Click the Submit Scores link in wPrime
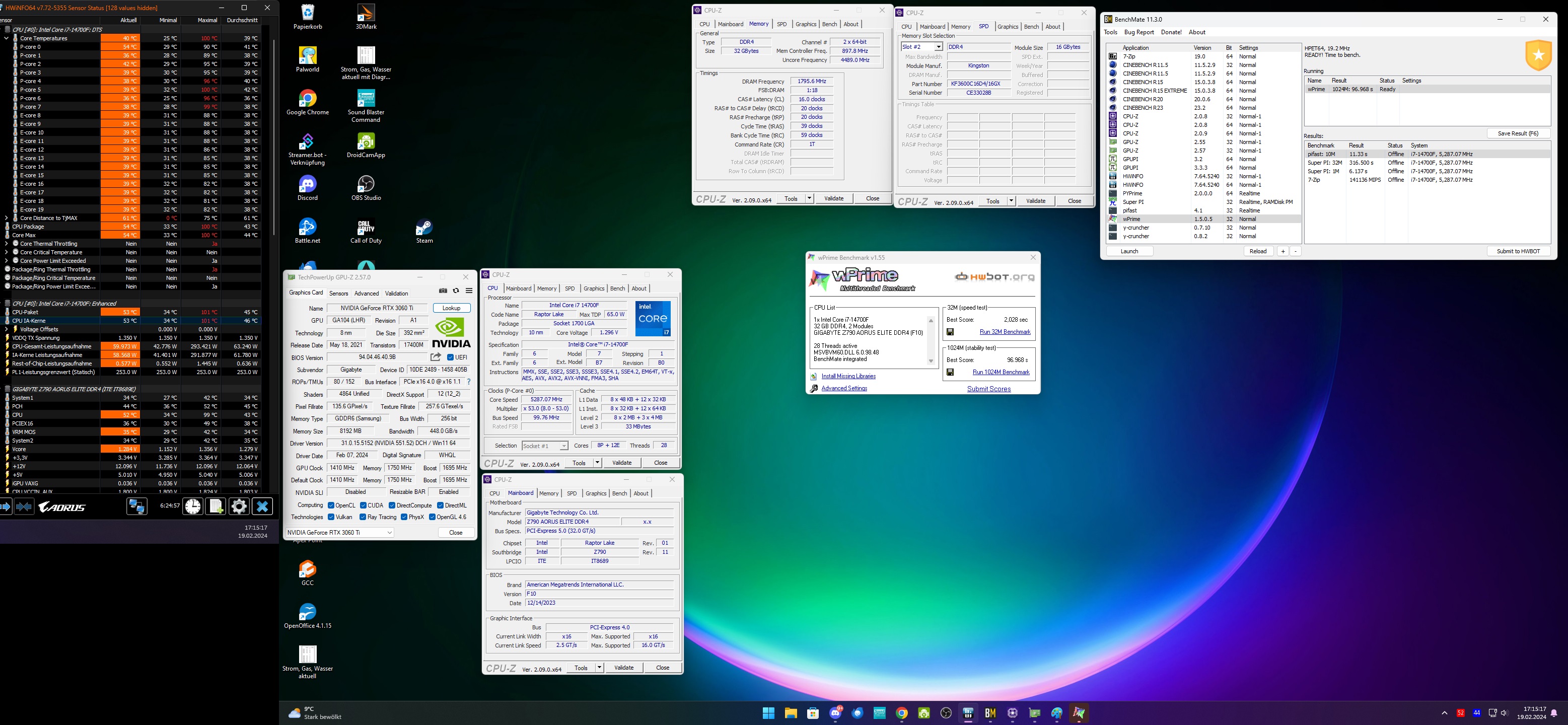Viewport: 1568px width, 725px height. 988,389
